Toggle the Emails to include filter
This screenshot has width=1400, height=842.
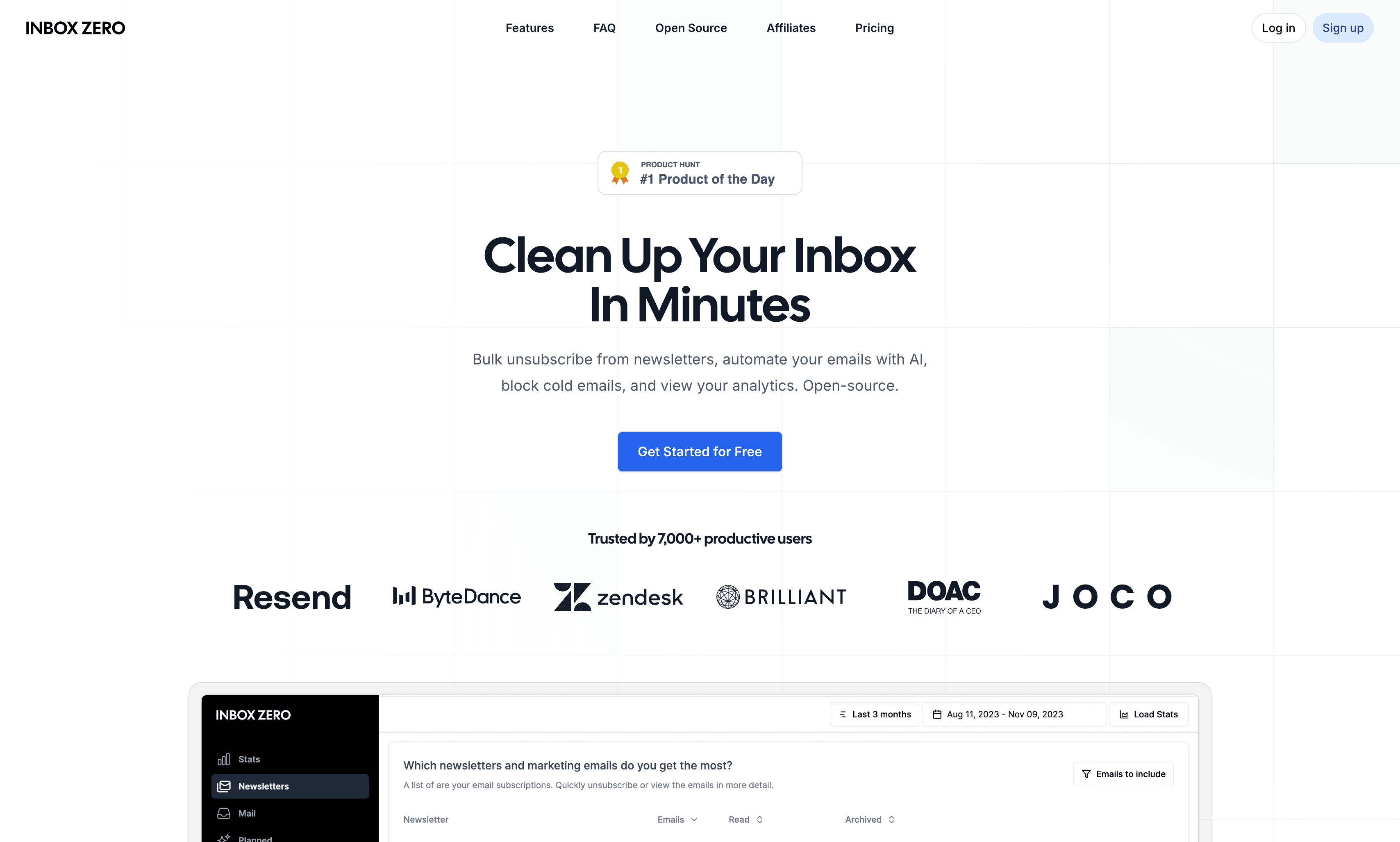pyautogui.click(x=1123, y=773)
